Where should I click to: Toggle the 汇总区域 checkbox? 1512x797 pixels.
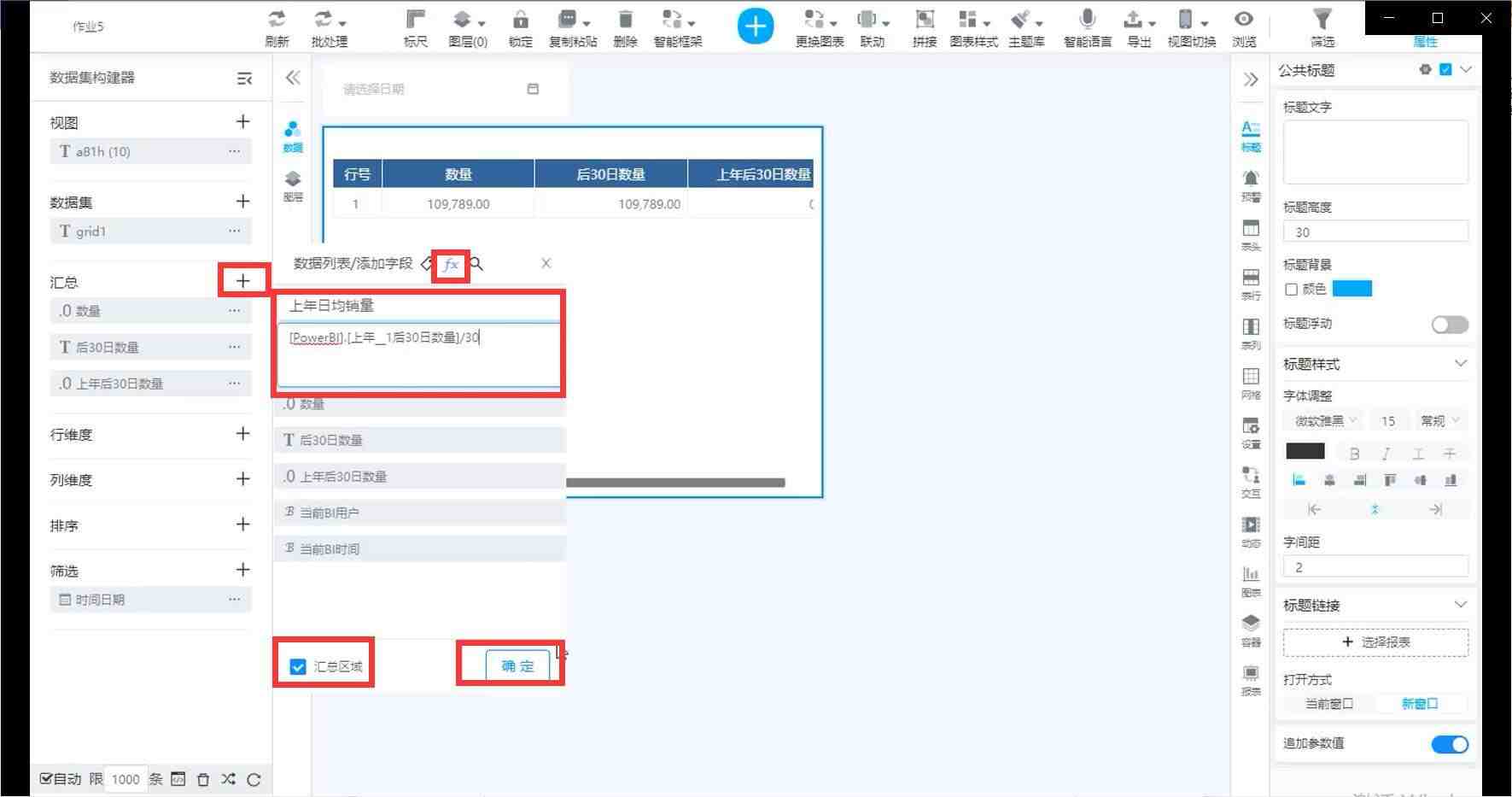pyautogui.click(x=297, y=666)
